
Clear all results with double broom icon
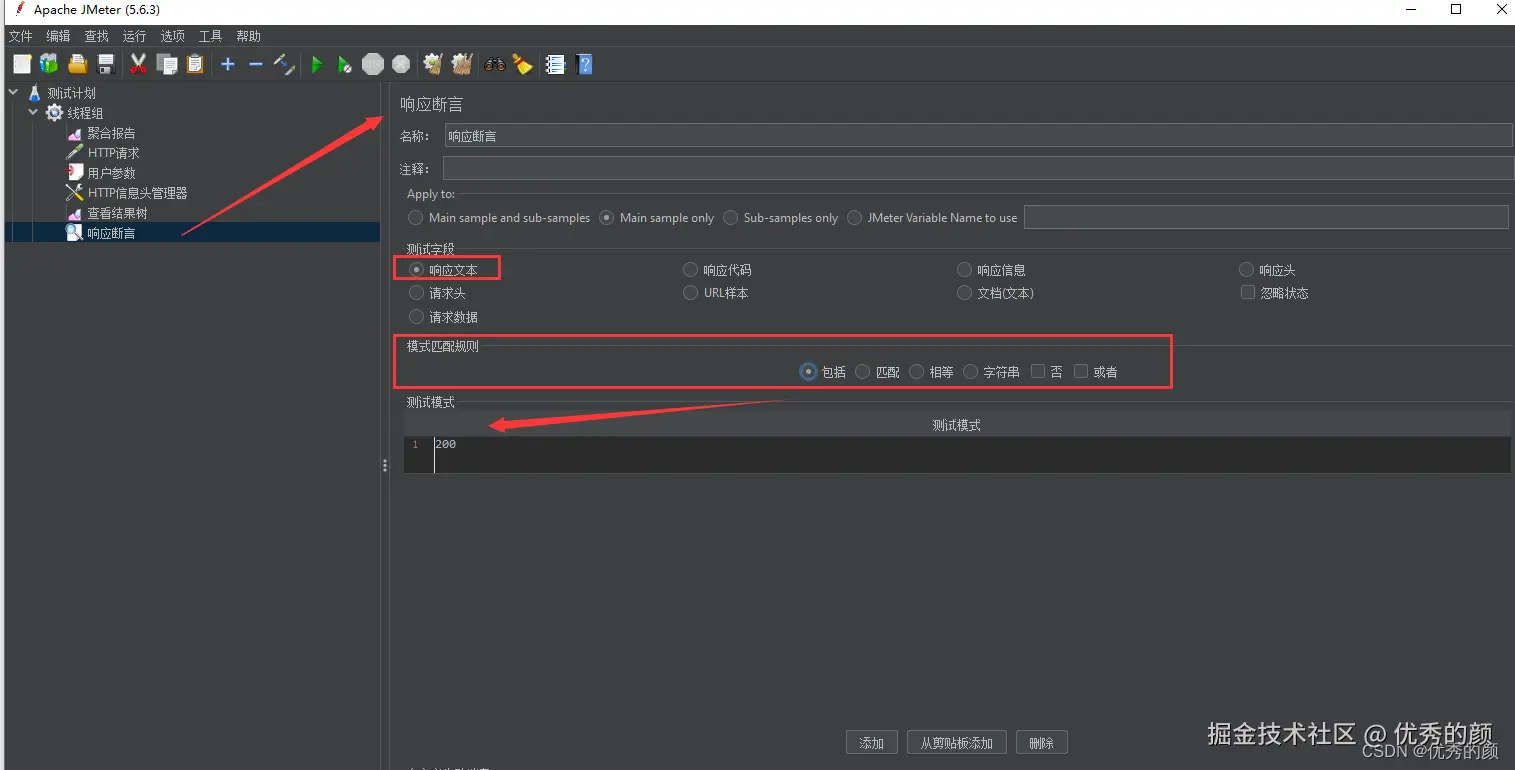(x=461, y=64)
